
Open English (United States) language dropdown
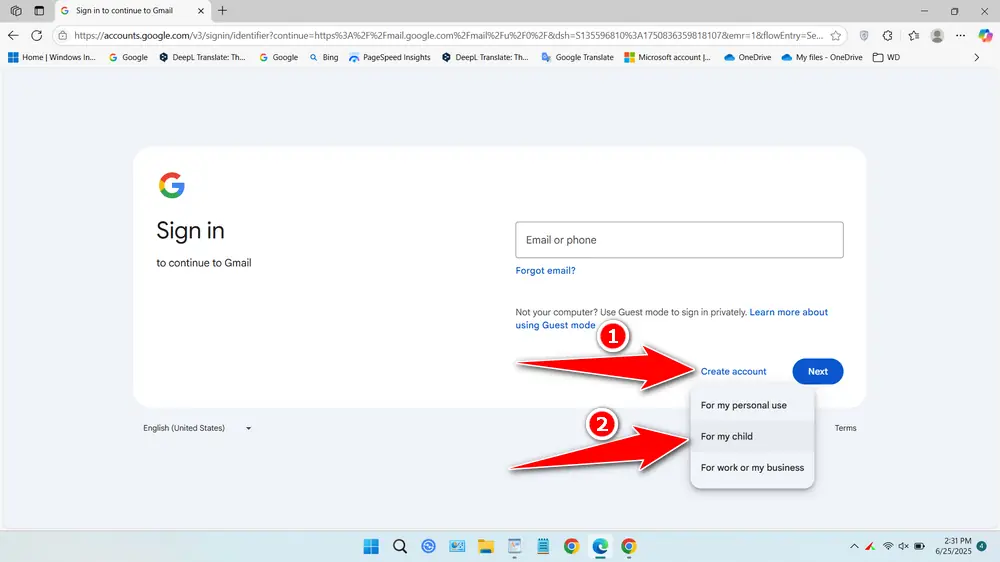click(197, 428)
